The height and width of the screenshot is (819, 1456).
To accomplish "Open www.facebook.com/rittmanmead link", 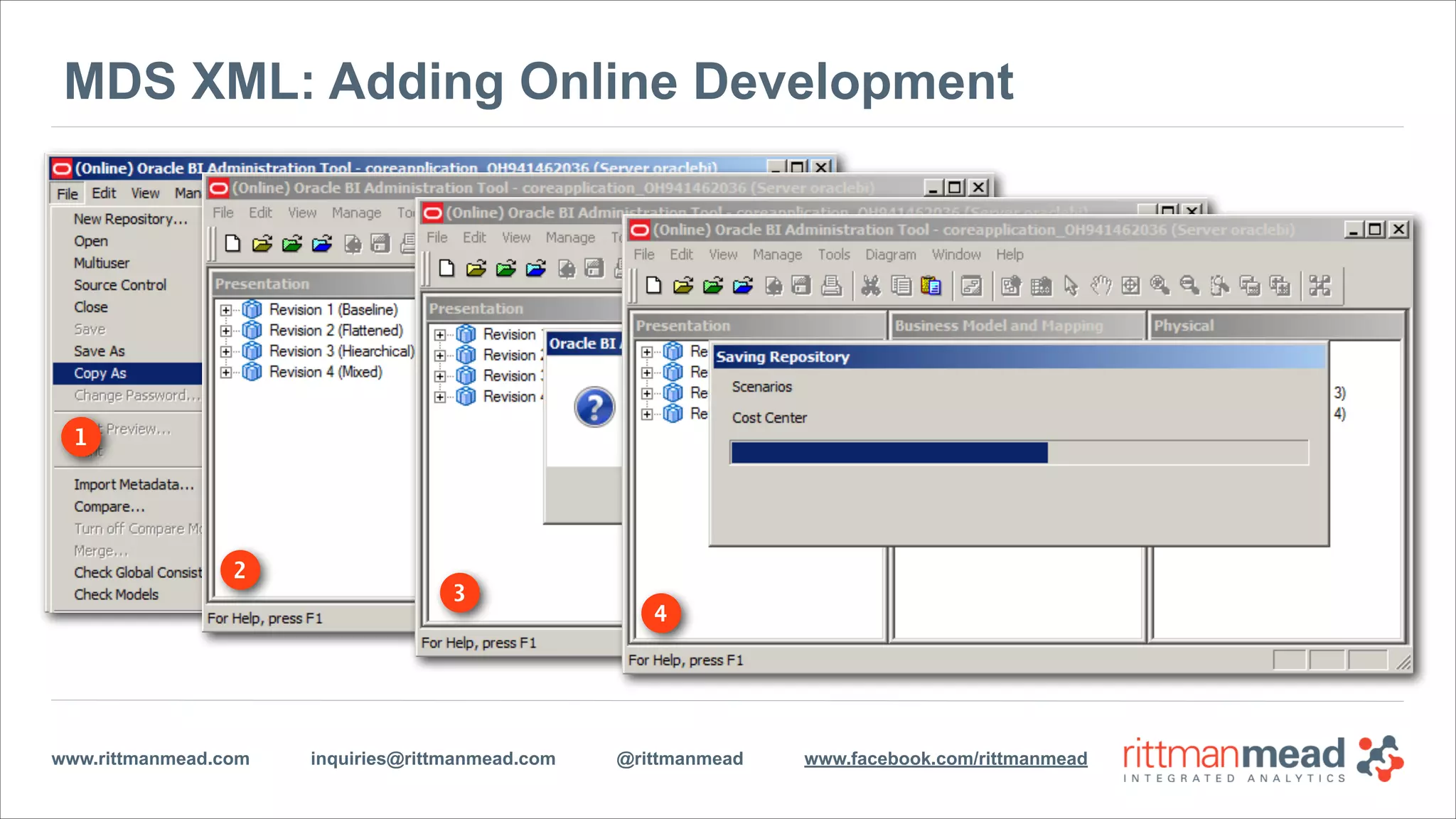I will coord(946,759).
